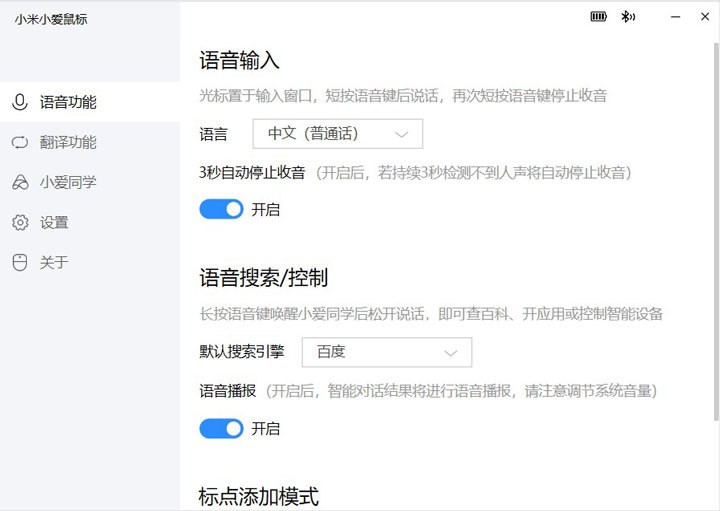This screenshot has height=511, width=720.
Task: Turn off the 语音播报 switch
Action: [221, 428]
